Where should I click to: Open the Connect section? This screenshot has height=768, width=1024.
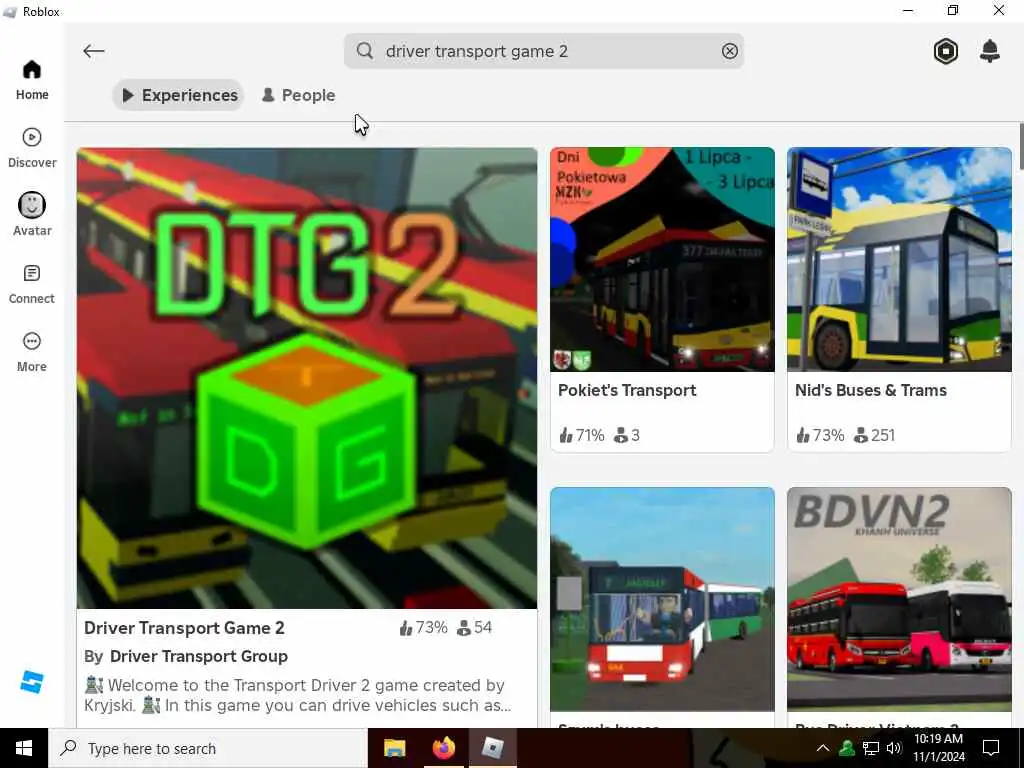point(32,284)
